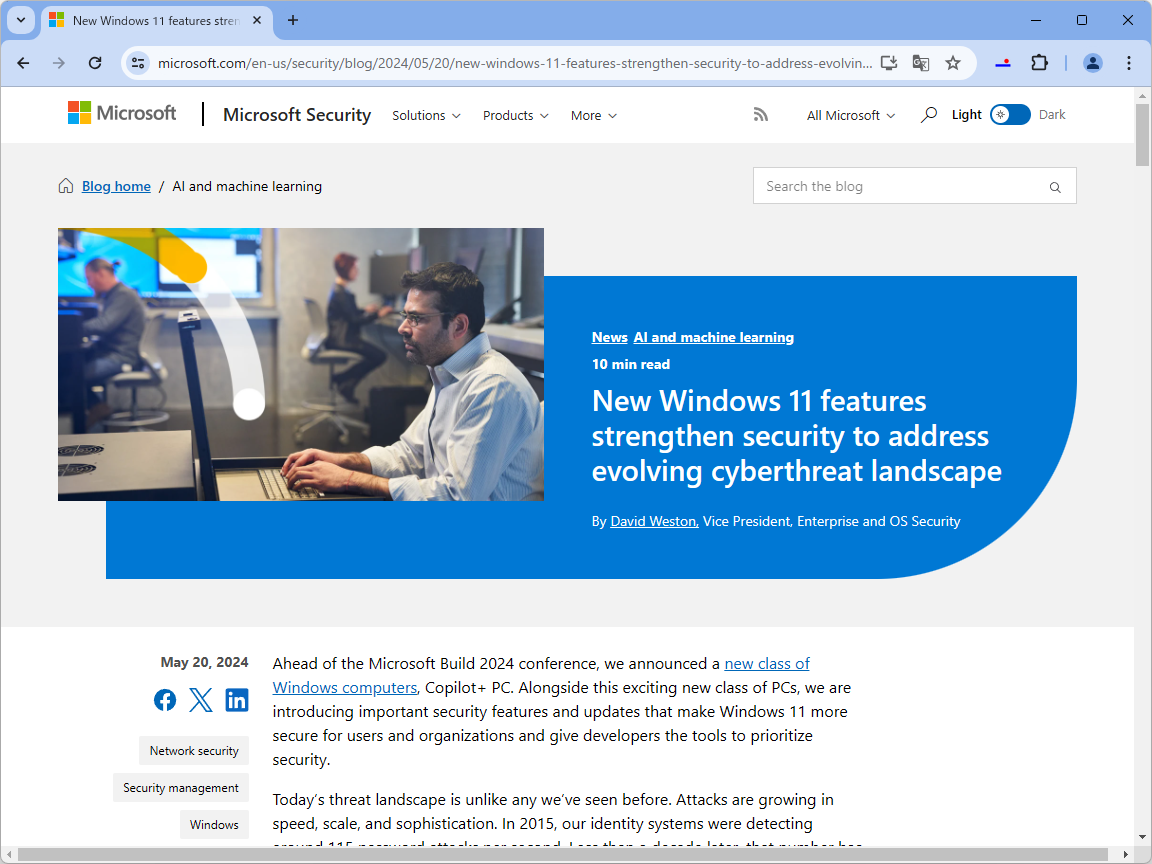Select the Network security tag
This screenshot has height=864, width=1152.
tap(193, 750)
